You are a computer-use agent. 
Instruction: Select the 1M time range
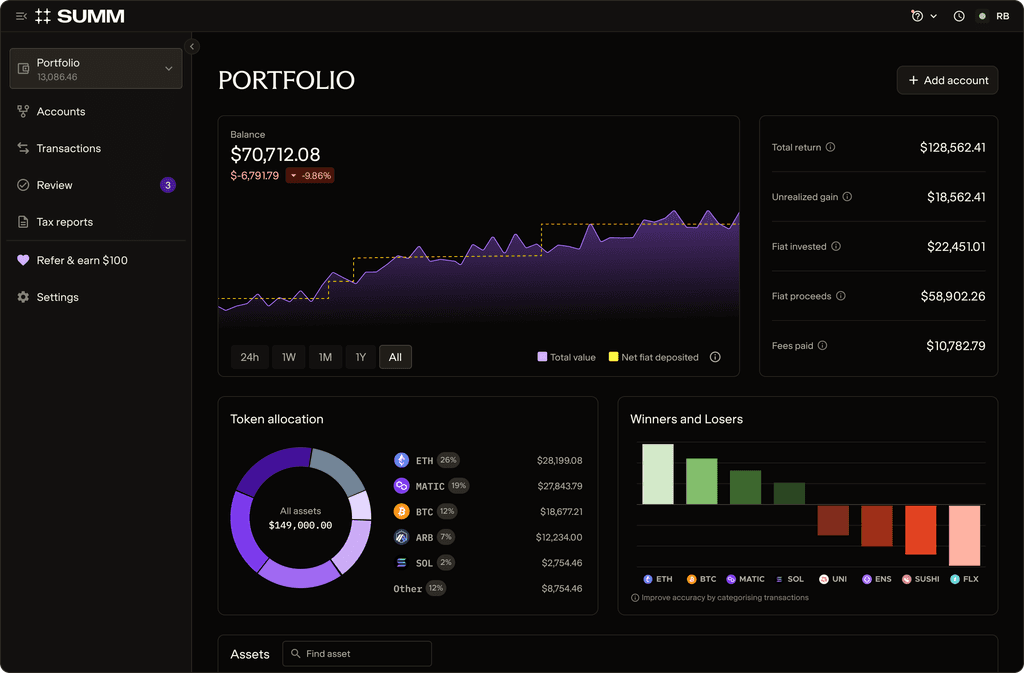point(325,357)
